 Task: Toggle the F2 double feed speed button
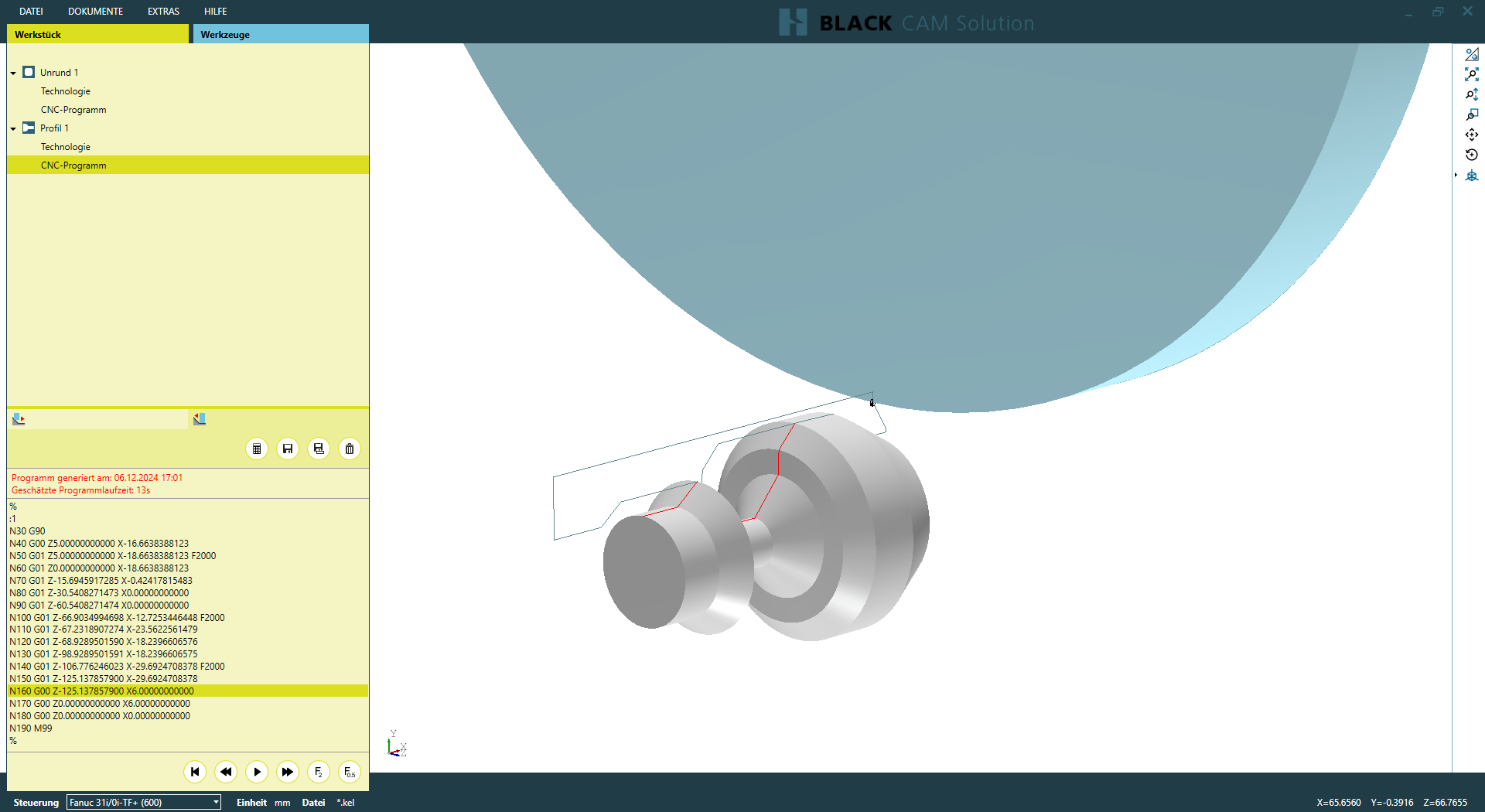pyautogui.click(x=319, y=772)
